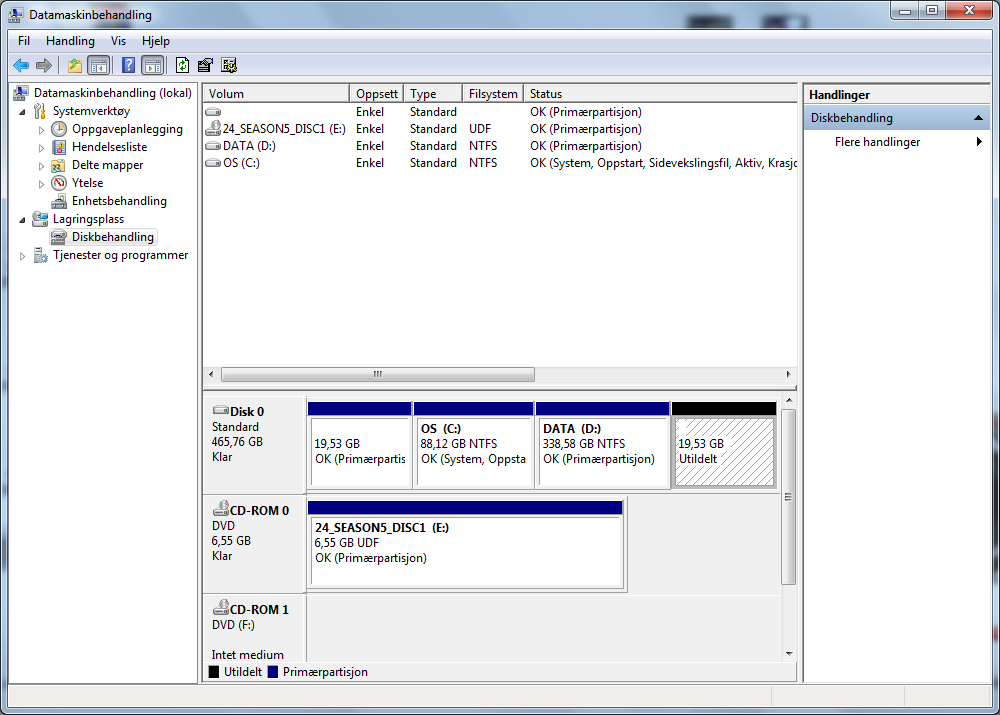This screenshot has height=715, width=1000.
Task: Toggle the show/hide console tree icon
Action: [98, 65]
